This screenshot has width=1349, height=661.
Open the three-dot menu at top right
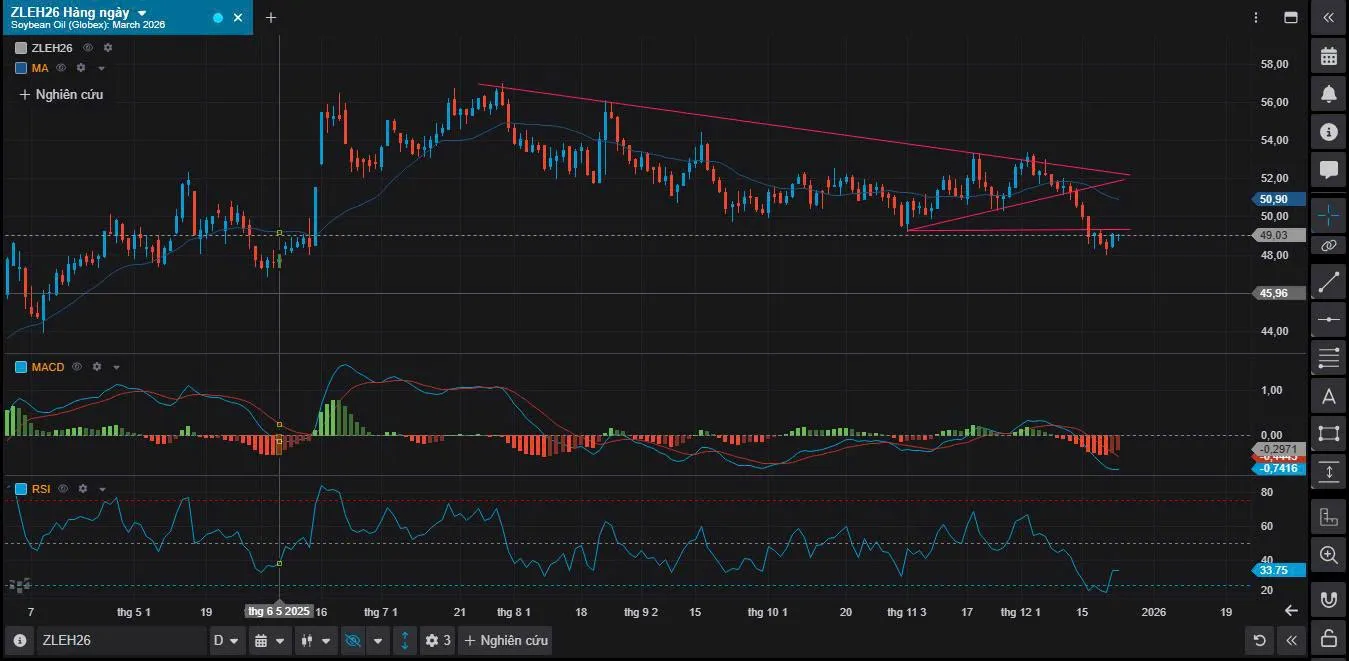click(1256, 17)
